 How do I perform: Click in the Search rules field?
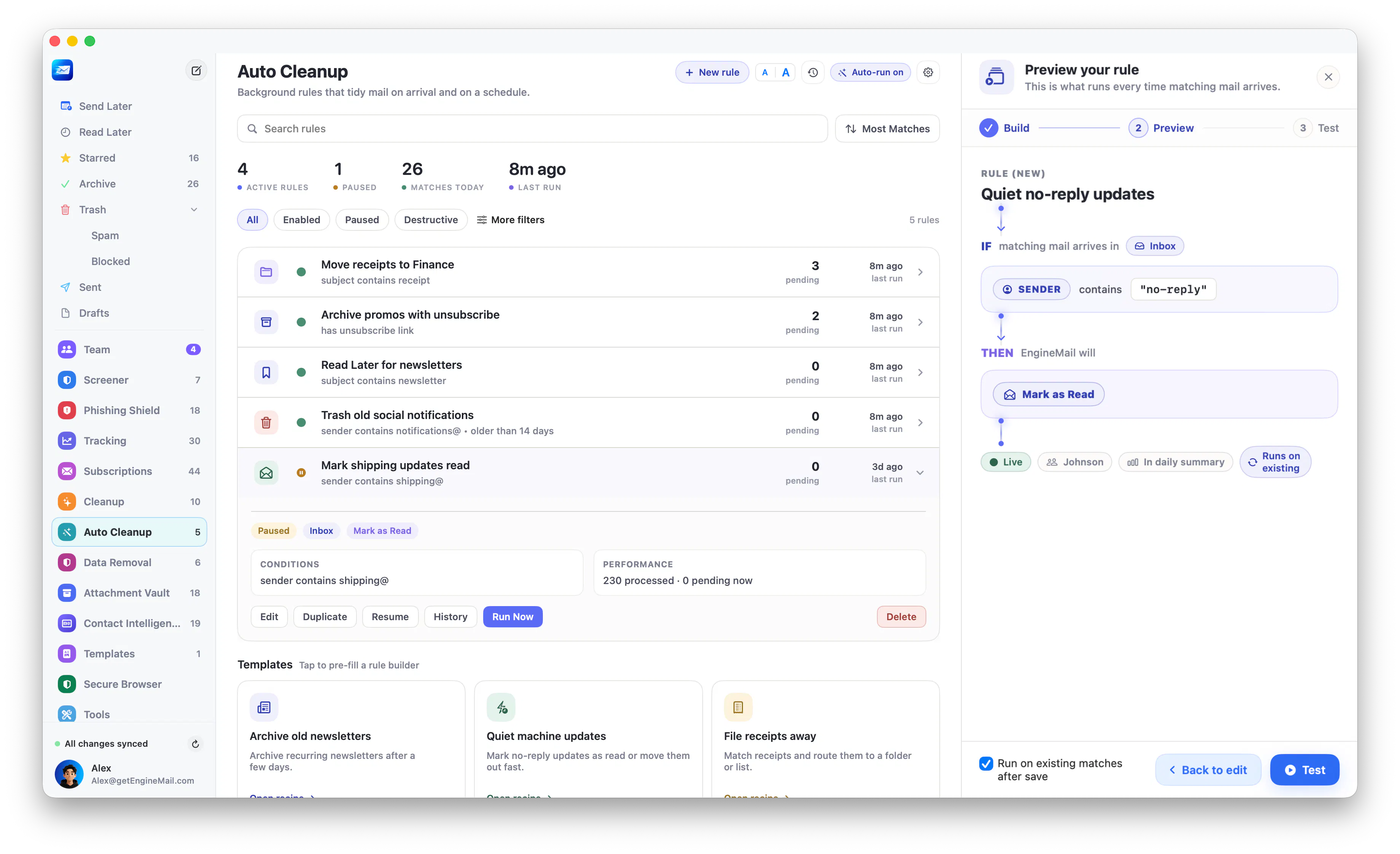[532, 129]
